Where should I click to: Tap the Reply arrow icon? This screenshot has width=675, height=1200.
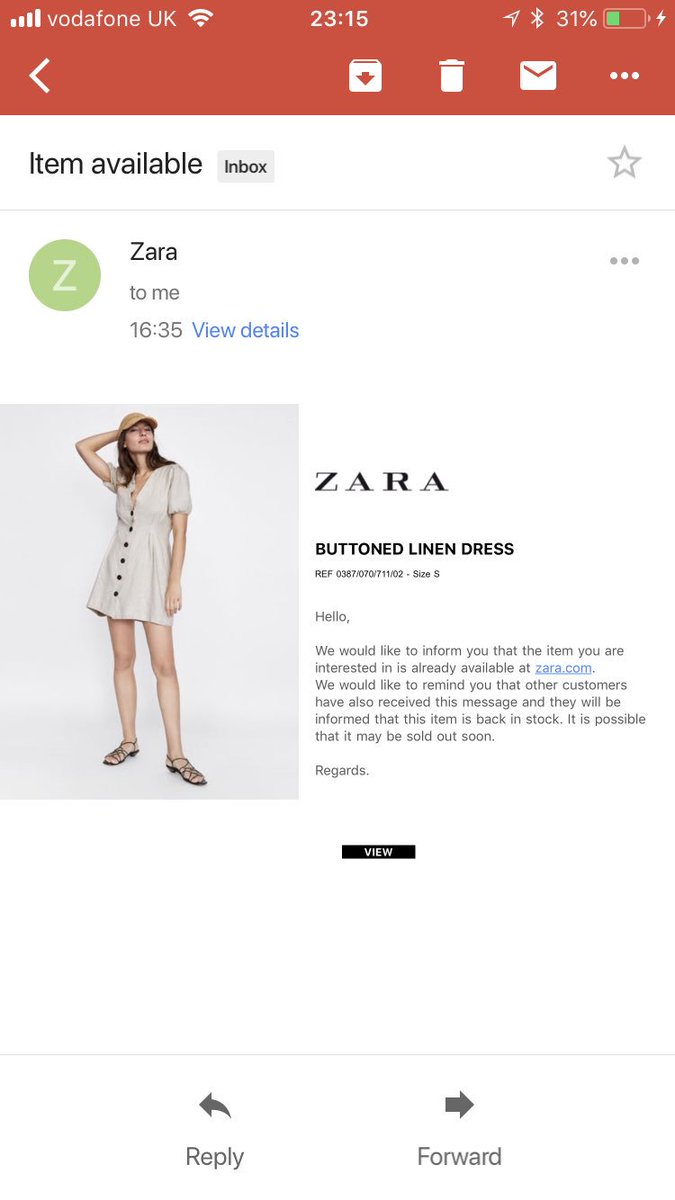click(215, 1105)
